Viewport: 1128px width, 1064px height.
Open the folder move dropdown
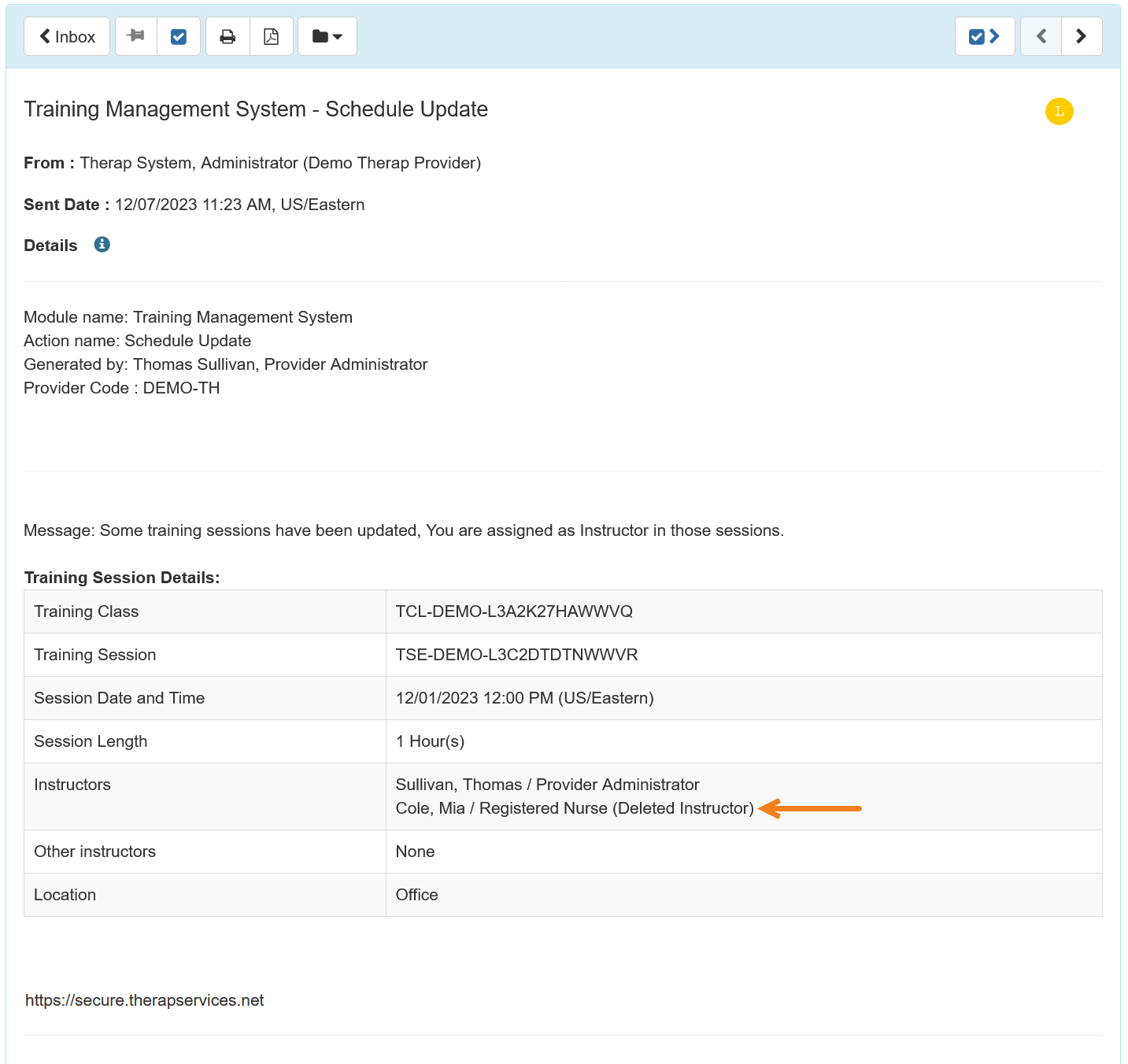[327, 36]
